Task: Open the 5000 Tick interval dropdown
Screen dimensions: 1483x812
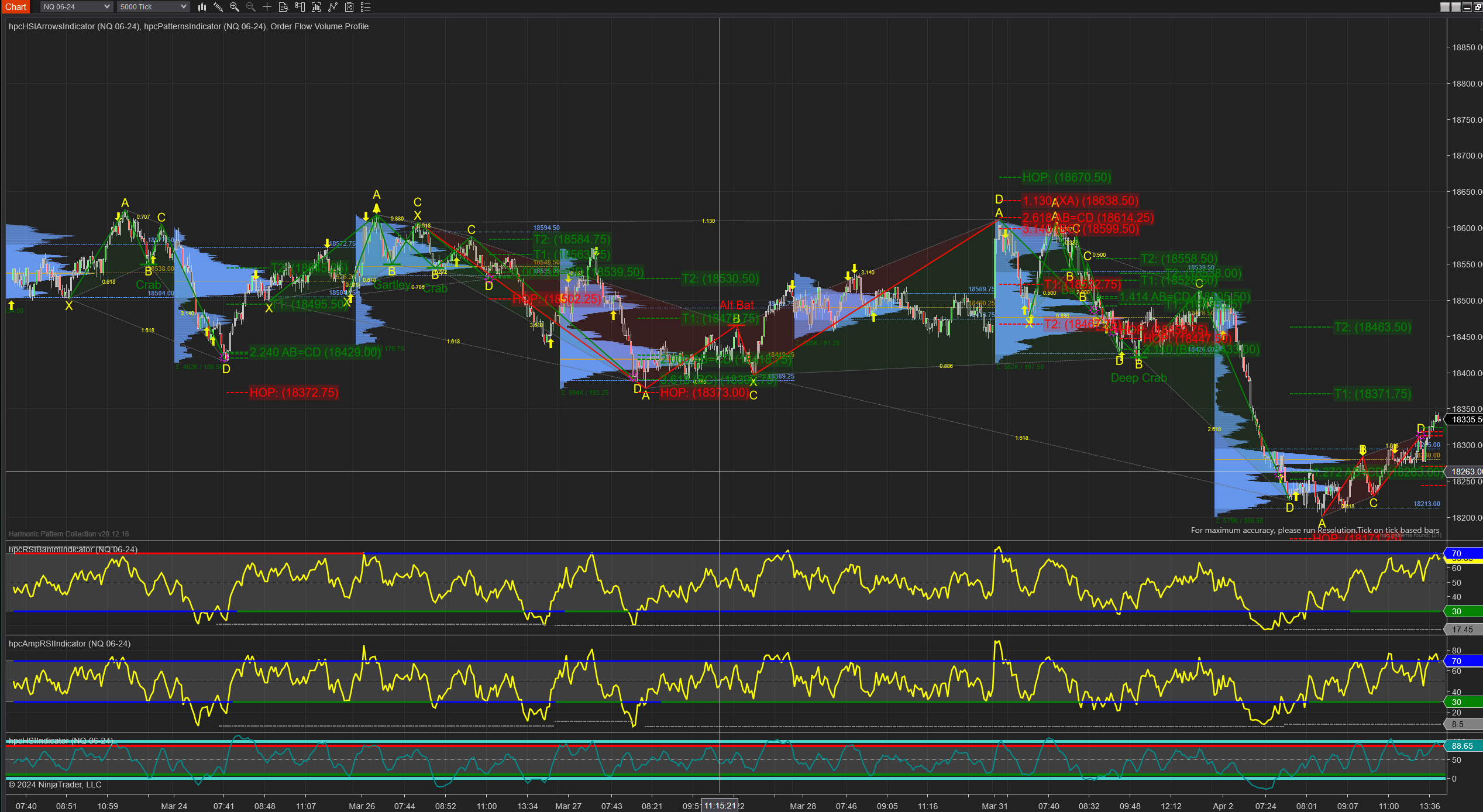Action: point(153,7)
